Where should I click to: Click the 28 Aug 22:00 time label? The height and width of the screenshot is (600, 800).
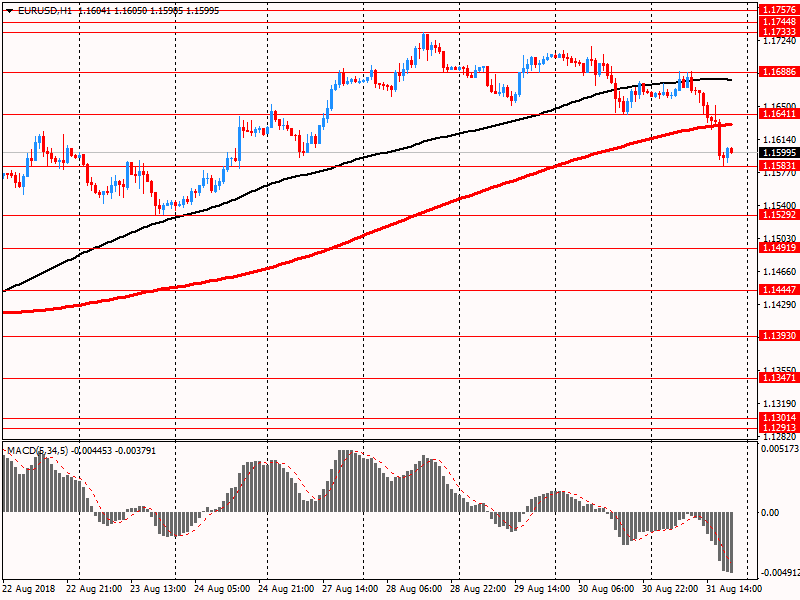click(478, 589)
